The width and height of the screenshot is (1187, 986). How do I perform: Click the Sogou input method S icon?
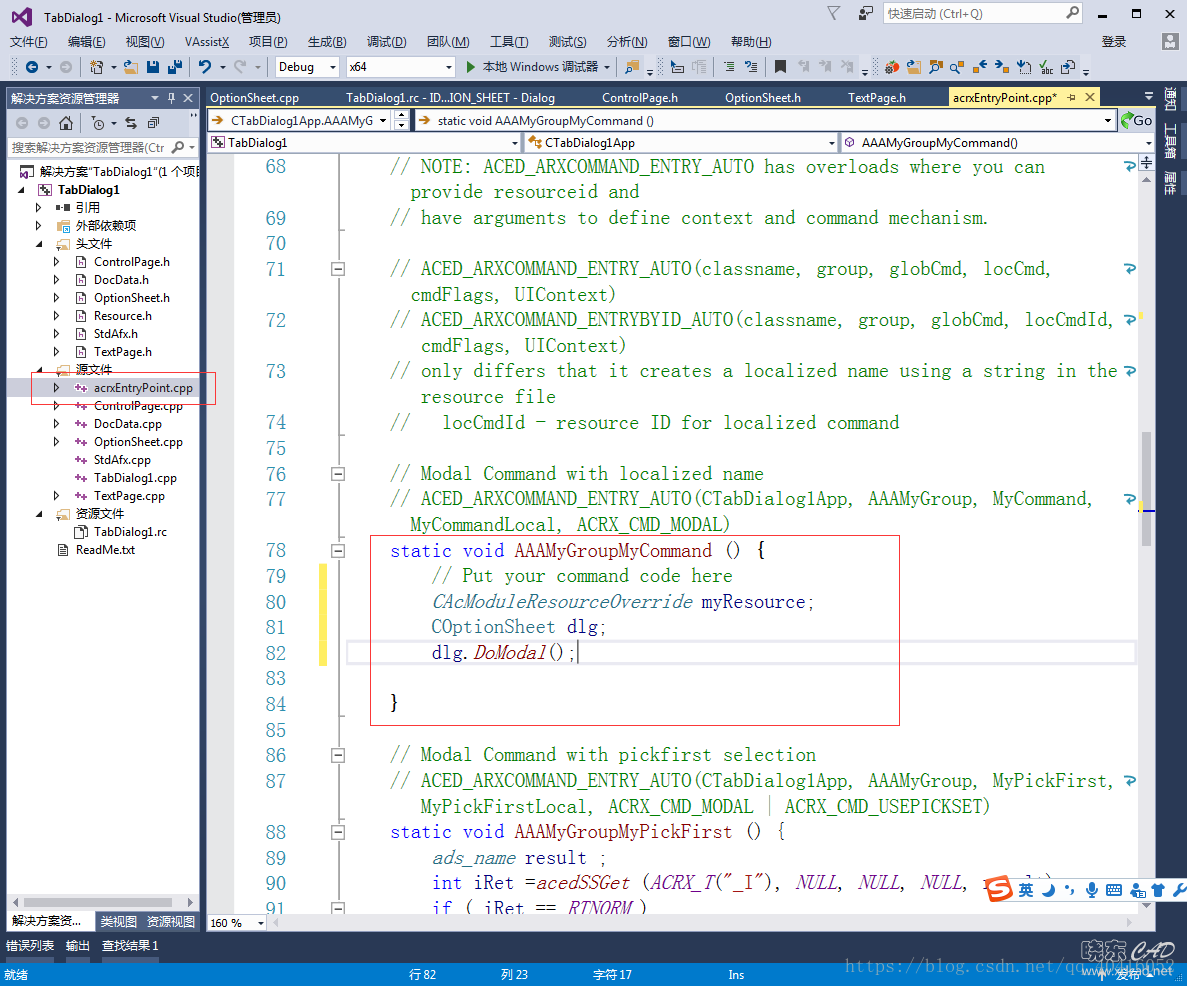pyautogui.click(x=999, y=888)
